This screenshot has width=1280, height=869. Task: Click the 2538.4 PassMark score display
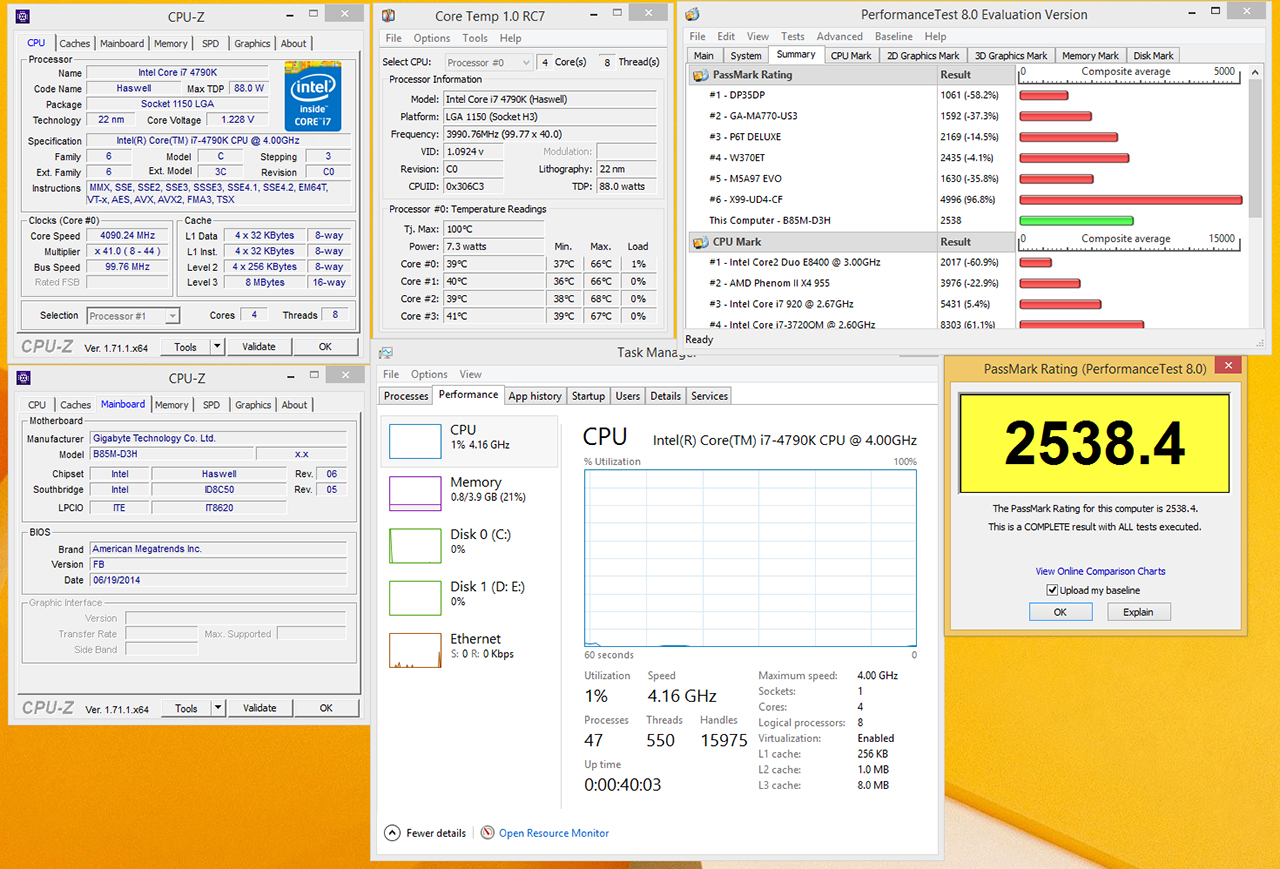(1095, 443)
